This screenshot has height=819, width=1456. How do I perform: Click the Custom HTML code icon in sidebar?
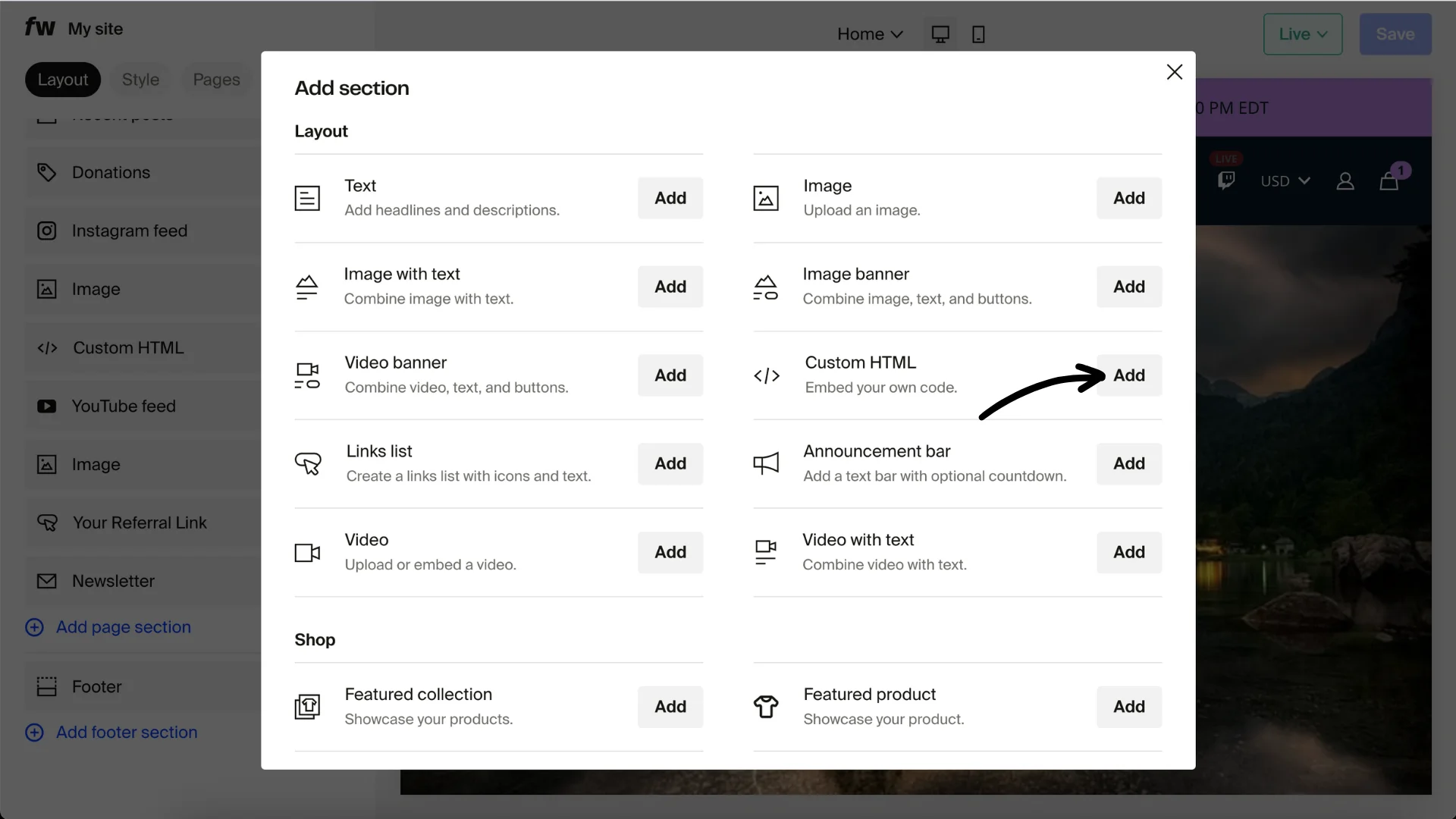[47, 348]
